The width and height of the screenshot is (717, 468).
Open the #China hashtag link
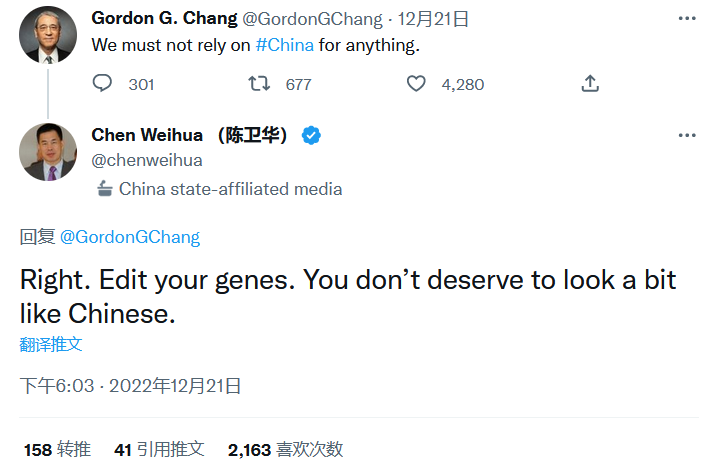[285, 45]
